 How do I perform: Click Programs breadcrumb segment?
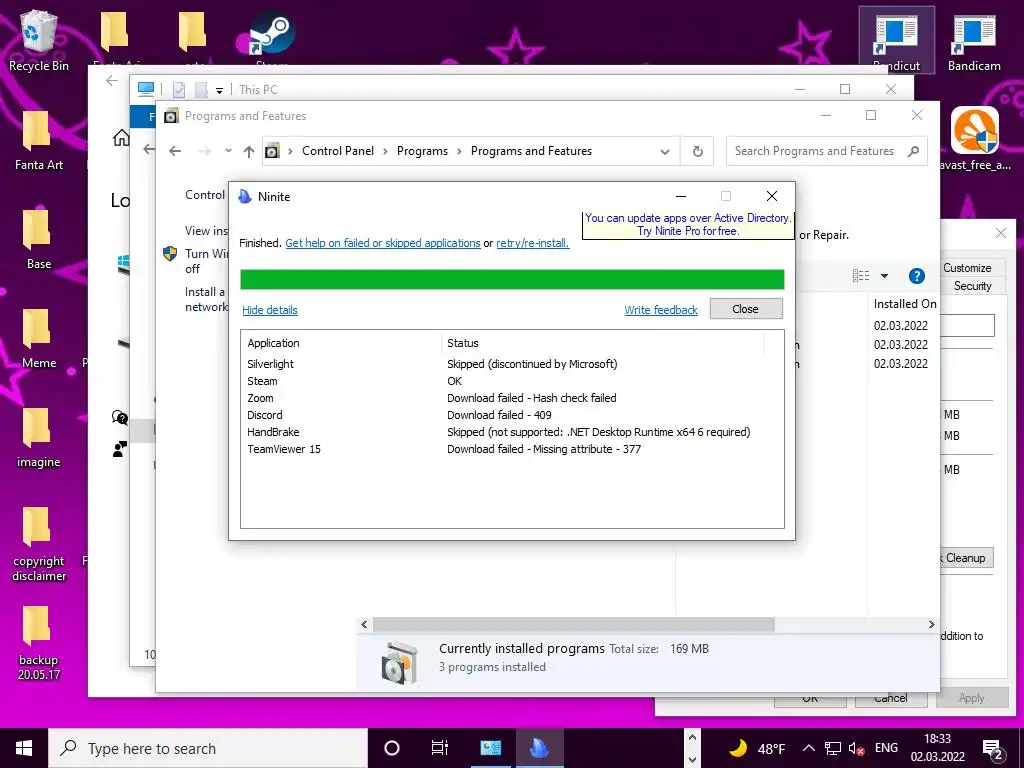click(422, 151)
